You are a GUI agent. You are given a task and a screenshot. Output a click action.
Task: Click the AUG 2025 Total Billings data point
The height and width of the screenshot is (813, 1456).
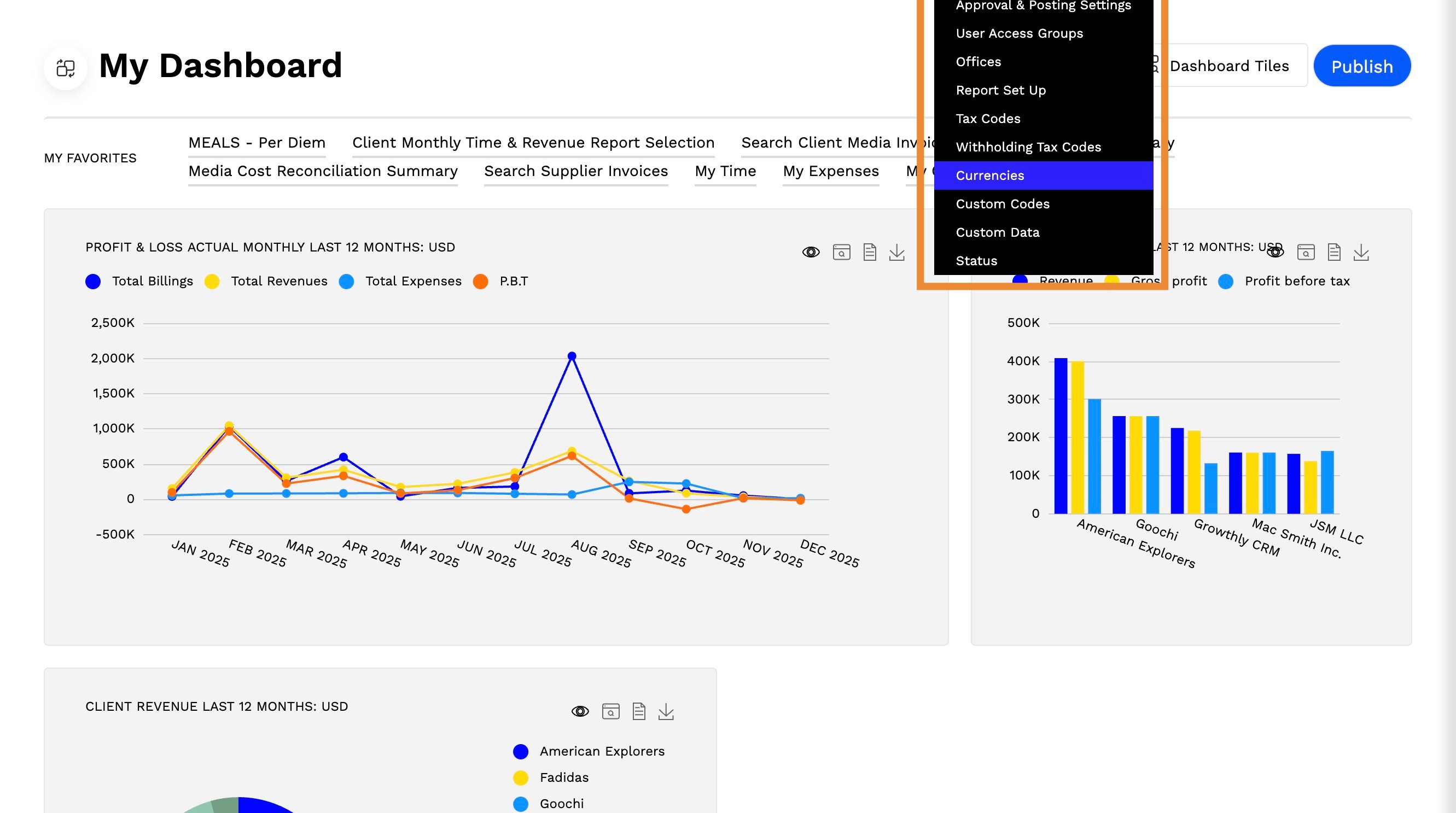click(572, 356)
